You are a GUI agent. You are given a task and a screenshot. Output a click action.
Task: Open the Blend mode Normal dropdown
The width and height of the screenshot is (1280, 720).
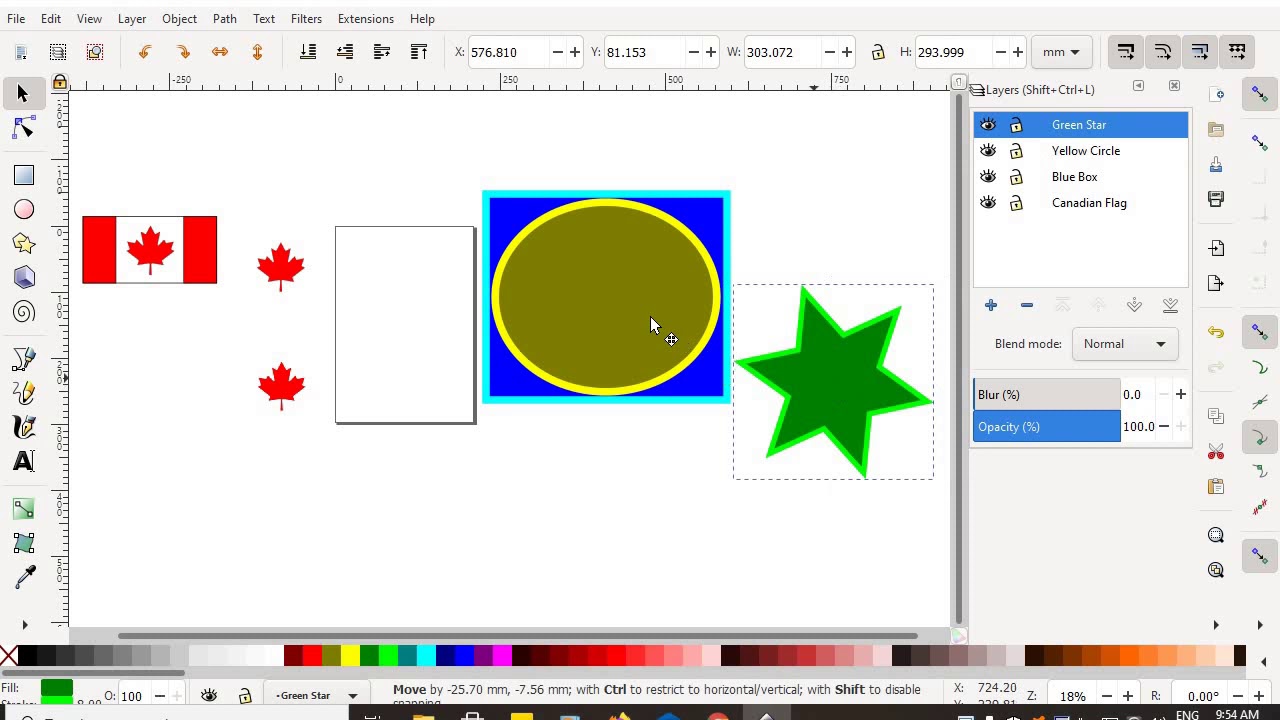point(1124,344)
